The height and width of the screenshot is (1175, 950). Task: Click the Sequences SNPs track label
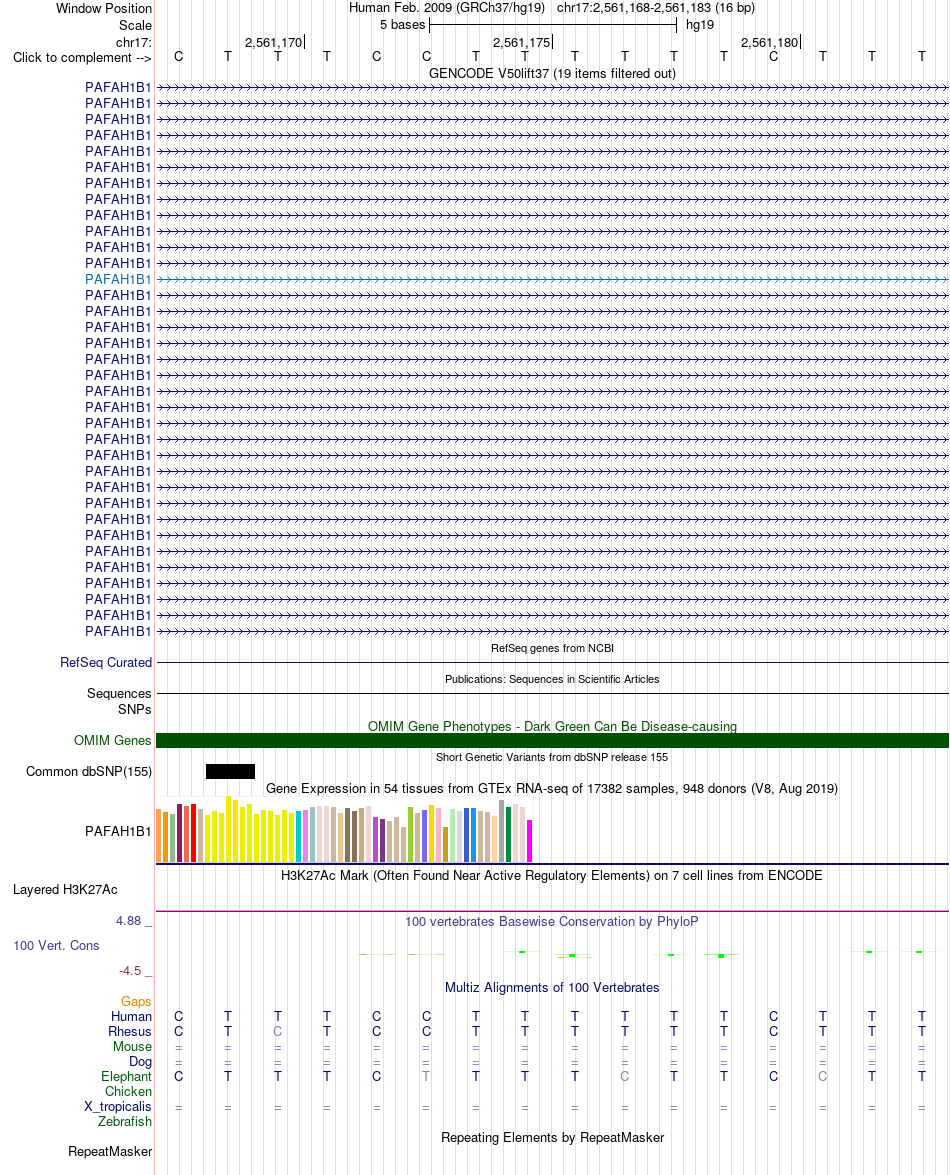(119, 701)
